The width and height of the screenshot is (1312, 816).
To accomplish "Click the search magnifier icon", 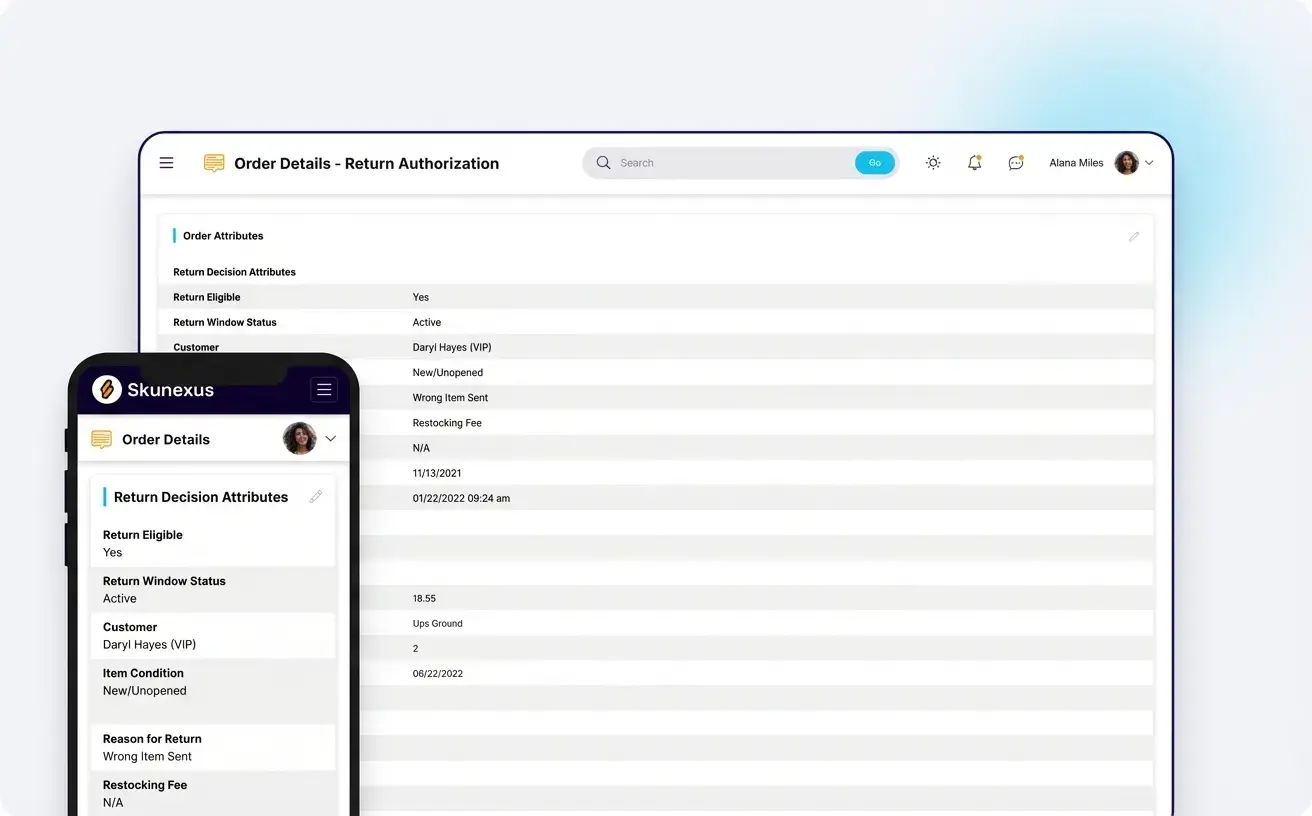I will [x=603, y=162].
